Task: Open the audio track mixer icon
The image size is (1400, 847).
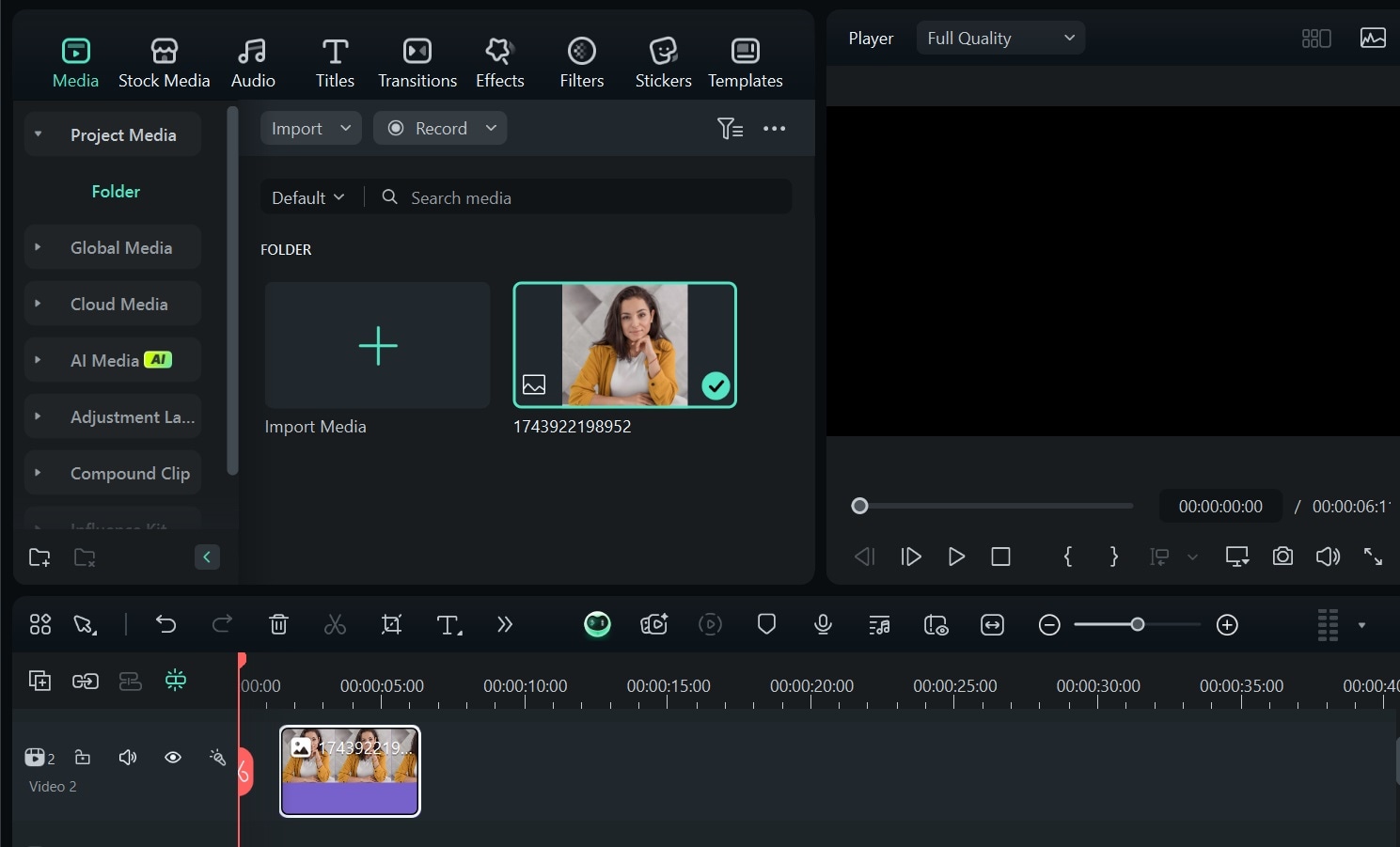Action: 879,624
